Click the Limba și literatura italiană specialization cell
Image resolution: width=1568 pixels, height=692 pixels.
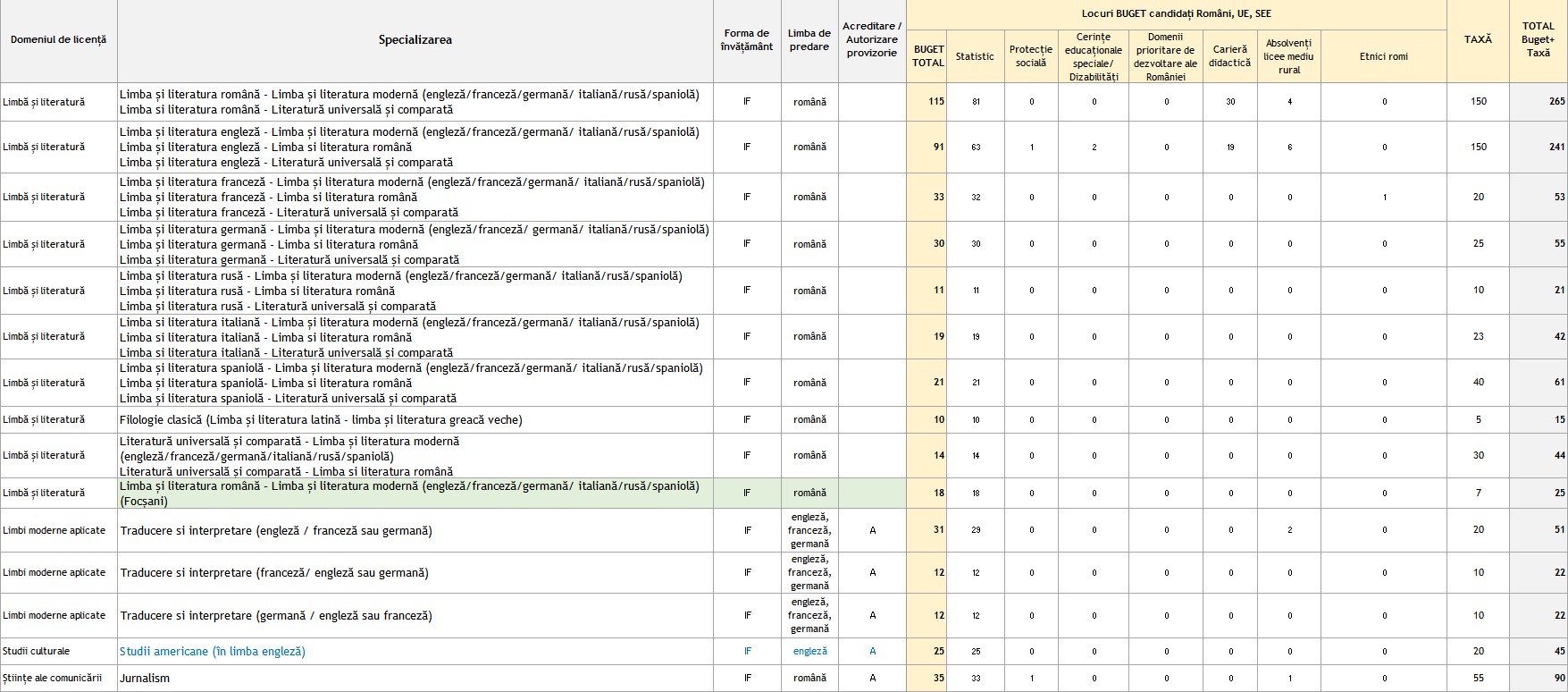[415, 337]
